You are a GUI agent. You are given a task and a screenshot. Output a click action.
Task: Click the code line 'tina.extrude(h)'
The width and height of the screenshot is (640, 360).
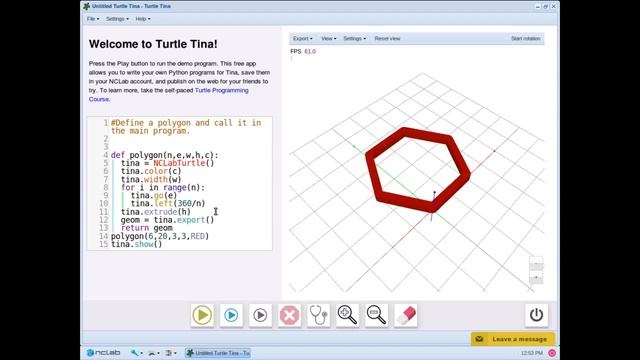156,211
